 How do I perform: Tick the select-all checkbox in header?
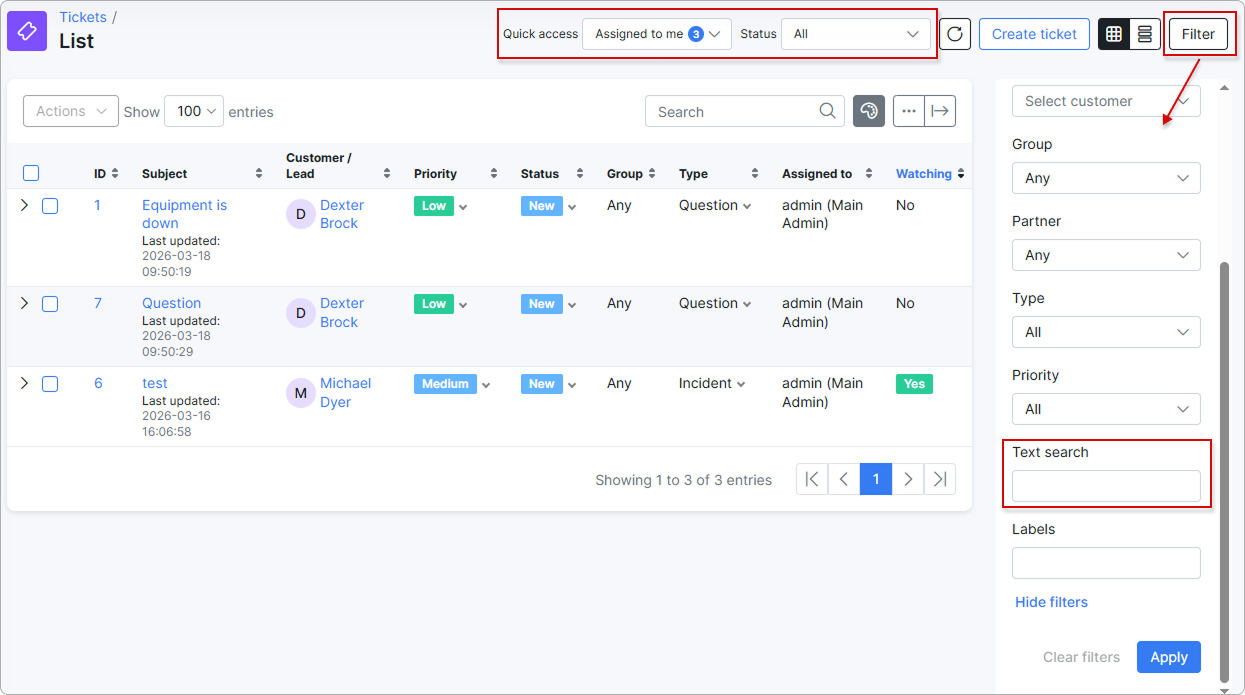pos(31,173)
